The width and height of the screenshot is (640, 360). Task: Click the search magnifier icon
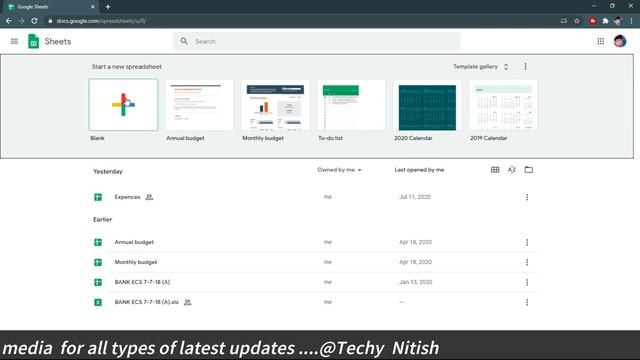pyautogui.click(x=184, y=41)
